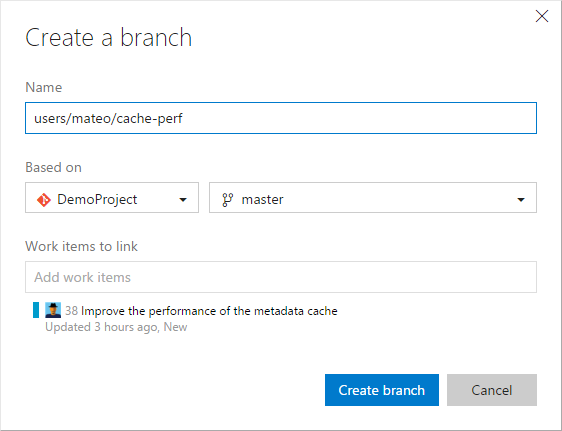Click the arrow on DemoProject selector
The width and height of the screenshot is (562, 431).
(183, 200)
